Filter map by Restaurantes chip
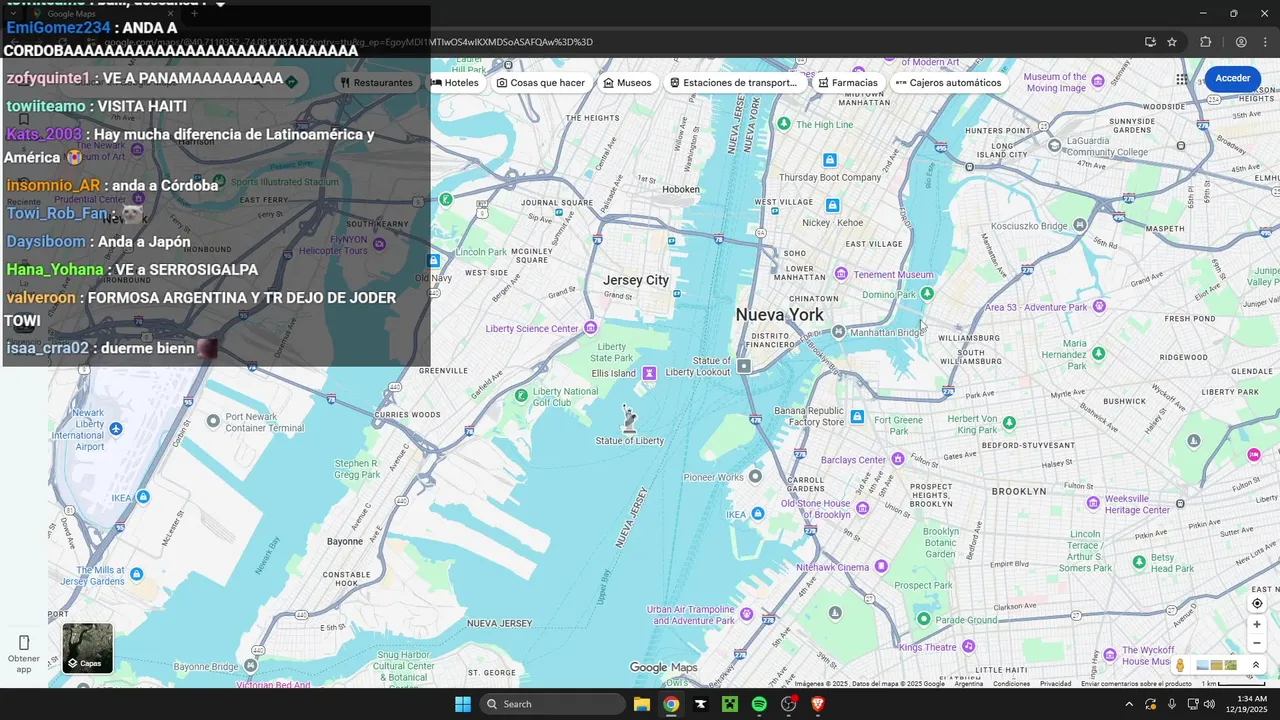The width and height of the screenshot is (1280, 720). pyautogui.click(x=376, y=83)
